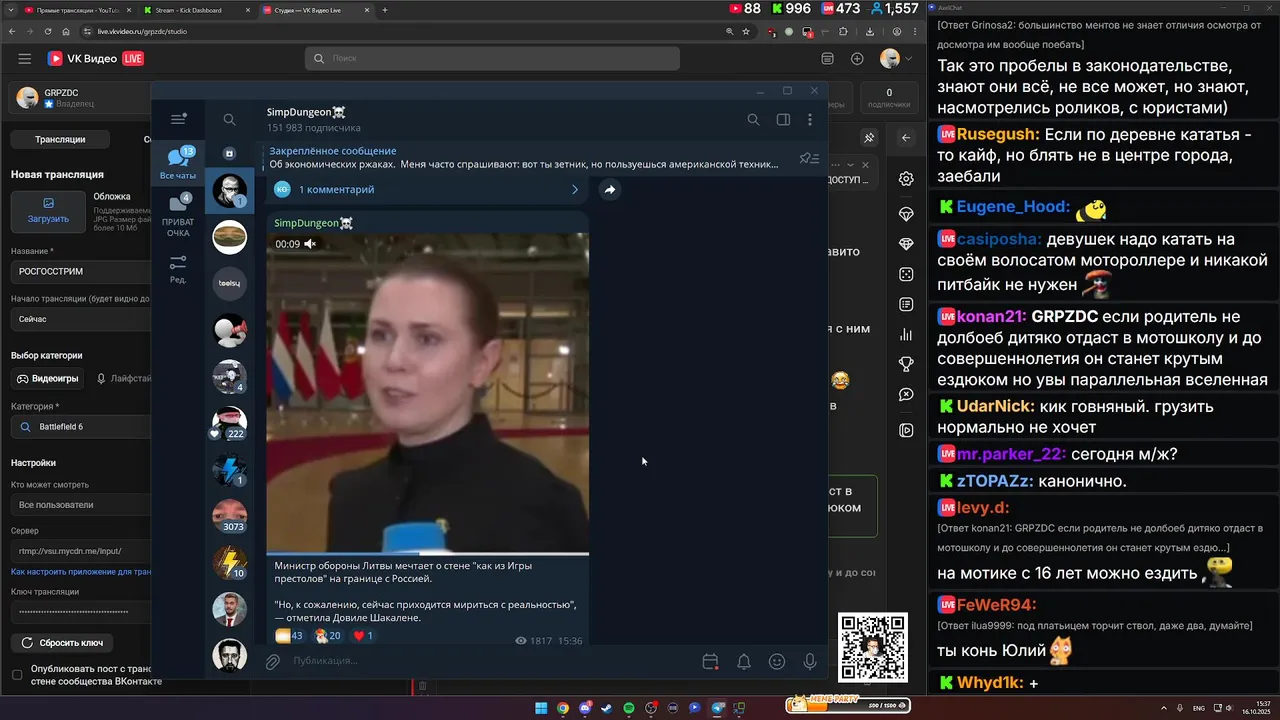This screenshot has height=720, width=1280.
Task: Open Telegram hamburger menu
Action: click(178, 119)
